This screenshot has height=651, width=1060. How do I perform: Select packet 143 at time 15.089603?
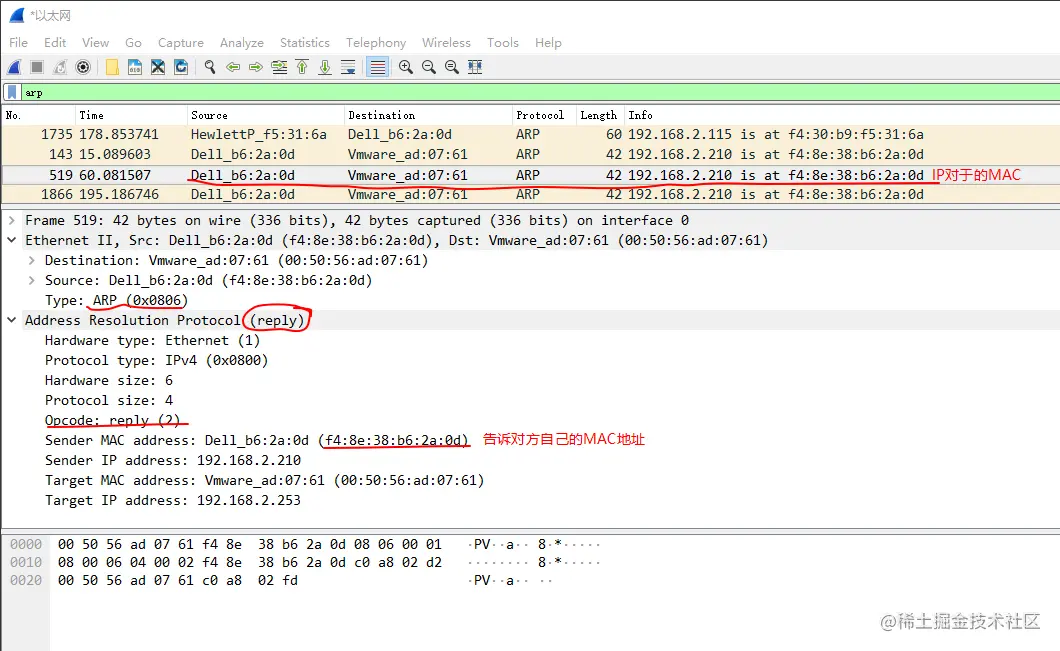pyautogui.click(x=531, y=154)
